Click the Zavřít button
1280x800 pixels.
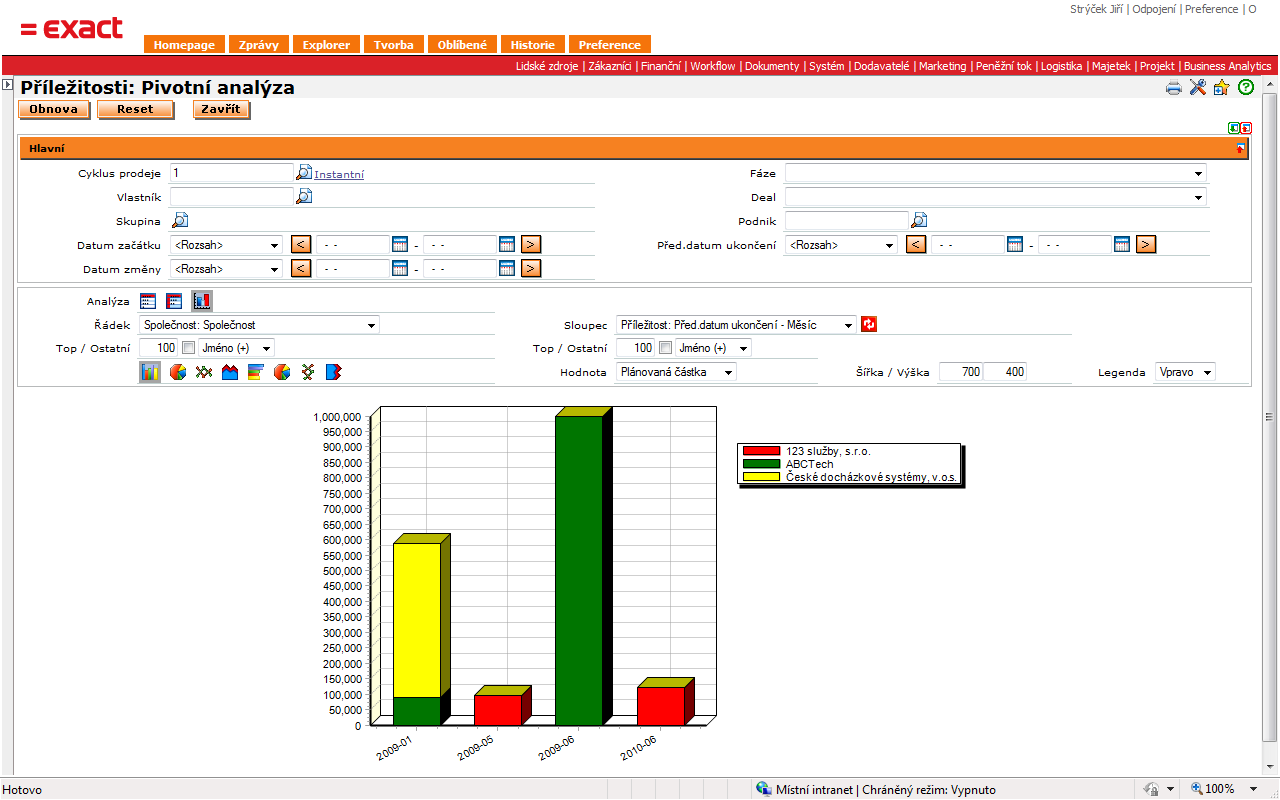tap(221, 109)
